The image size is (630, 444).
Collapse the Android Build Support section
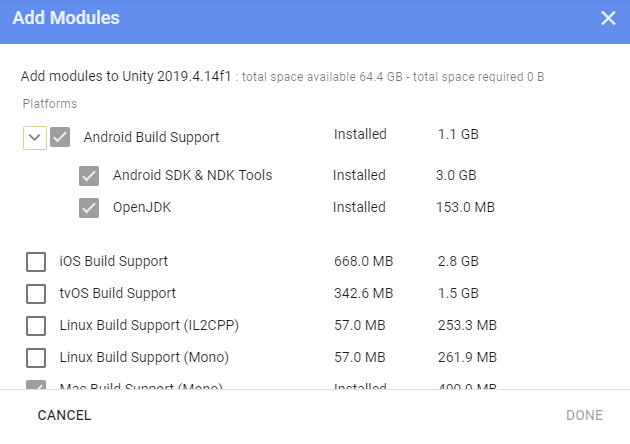[34, 137]
